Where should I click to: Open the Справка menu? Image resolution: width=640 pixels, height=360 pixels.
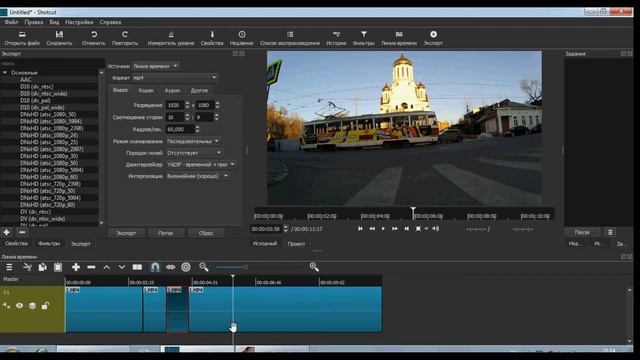[110, 22]
